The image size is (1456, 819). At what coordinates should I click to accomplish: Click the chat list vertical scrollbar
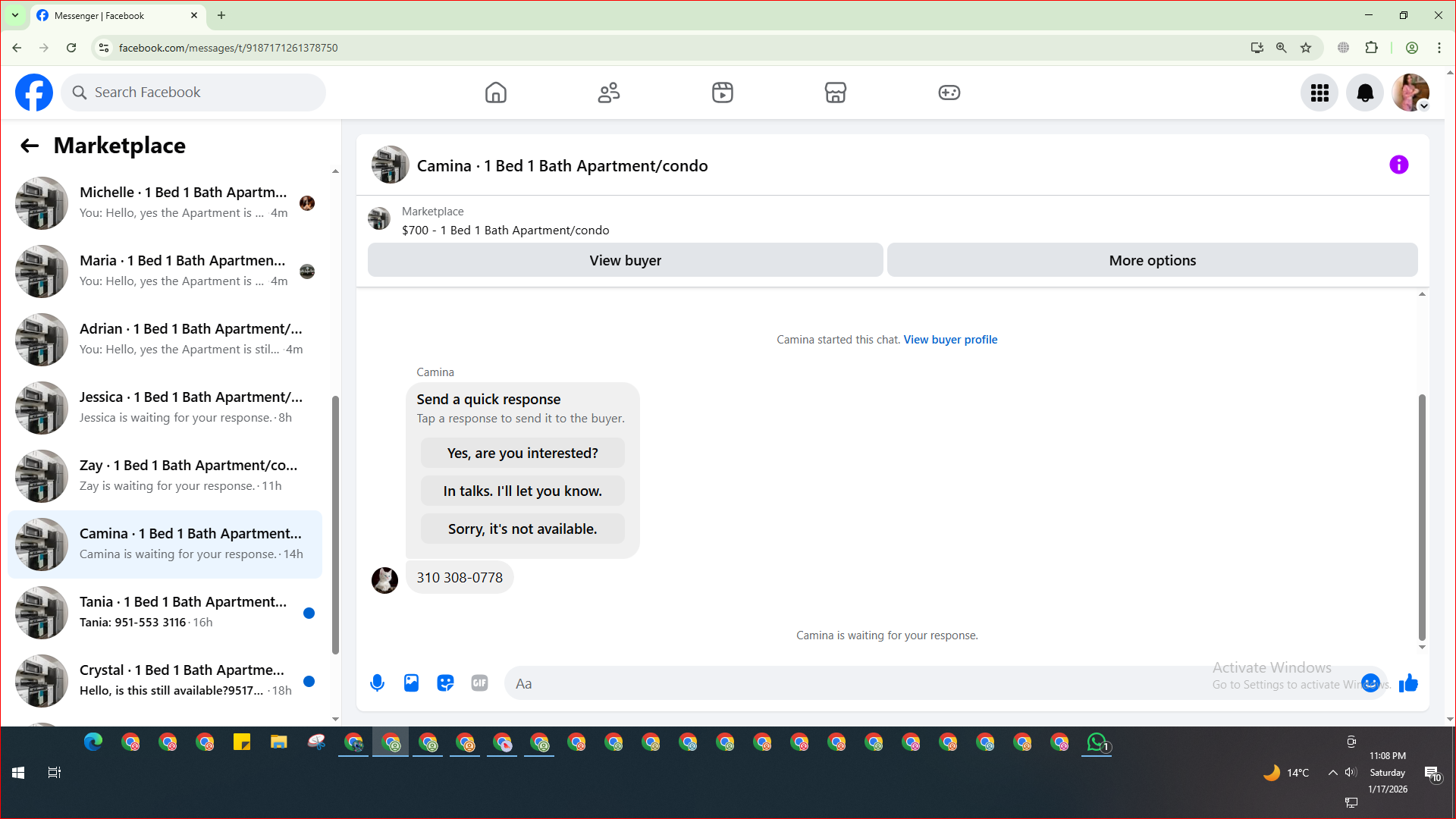(335, 523)
